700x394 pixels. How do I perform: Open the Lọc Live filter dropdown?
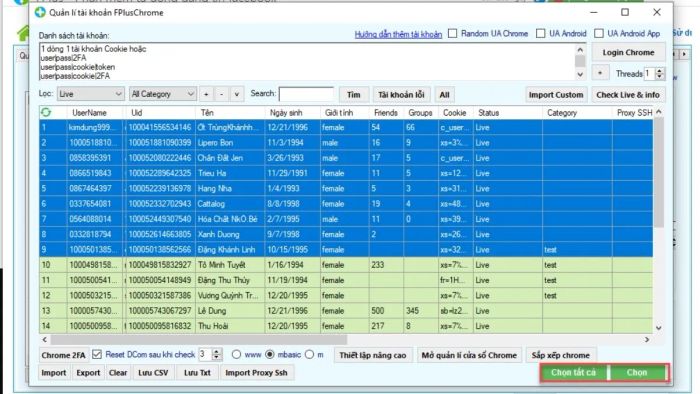tap(90, 94)
